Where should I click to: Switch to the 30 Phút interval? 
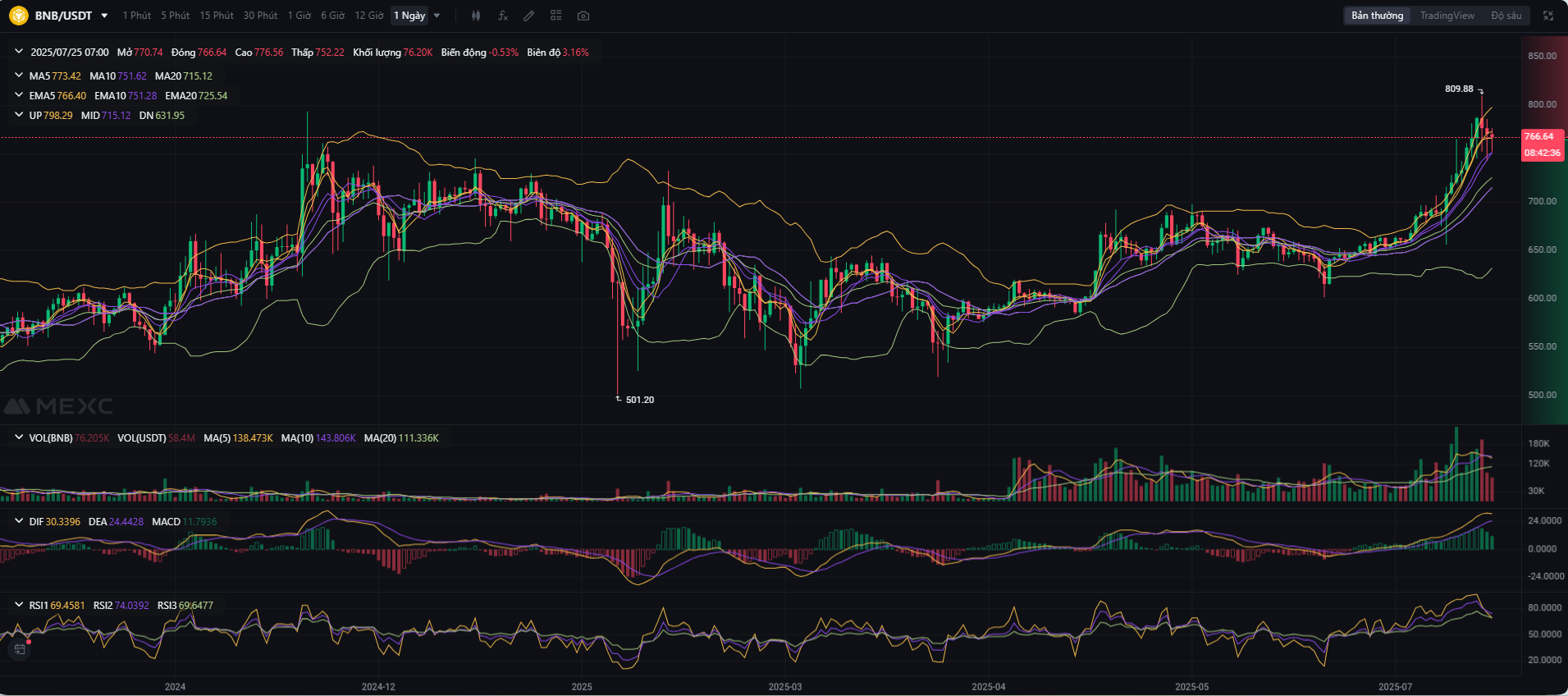pyautogui.click(x=260, y=16)
